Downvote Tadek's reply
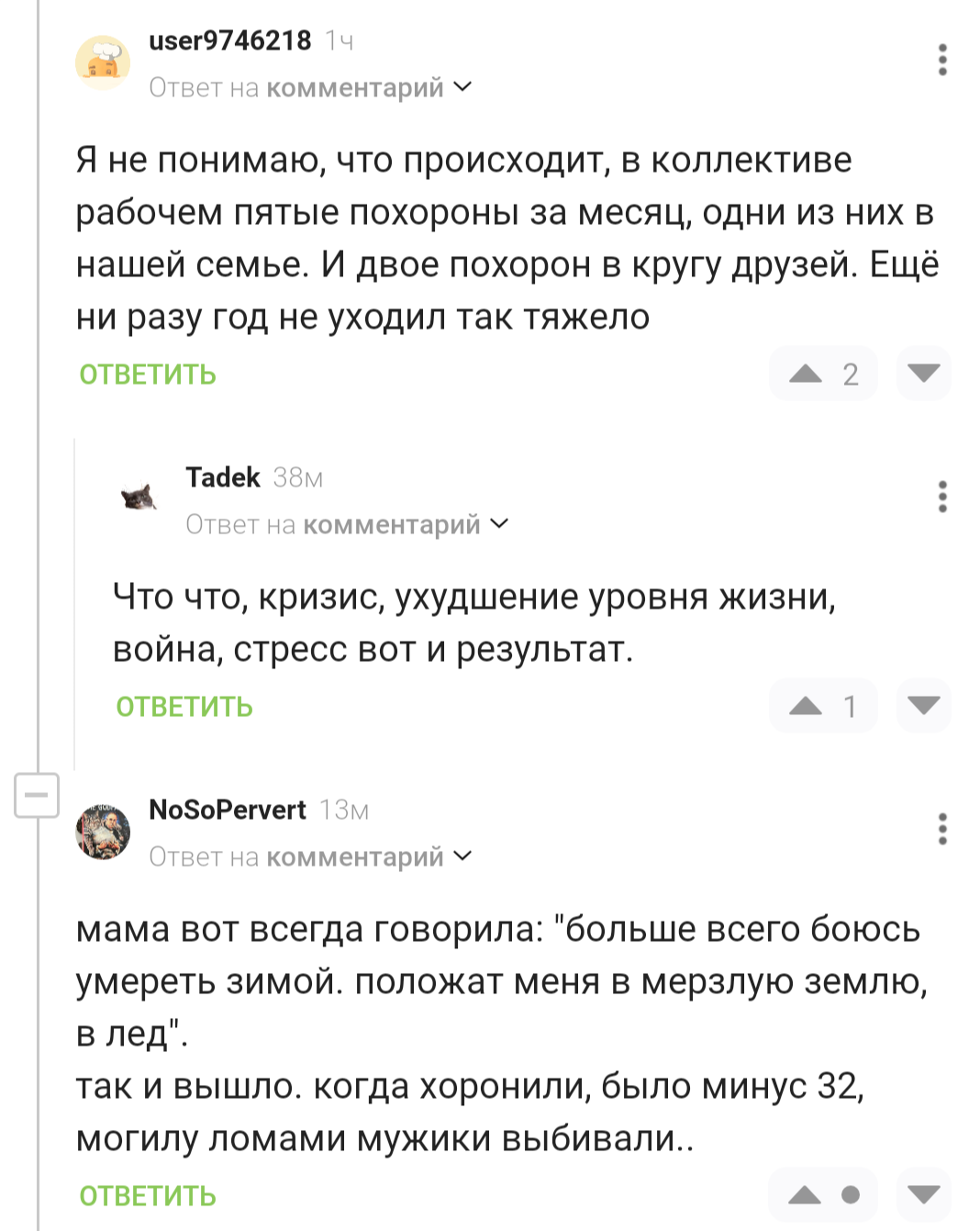Viewport: 980px width, 1231px height. point(923,706)
